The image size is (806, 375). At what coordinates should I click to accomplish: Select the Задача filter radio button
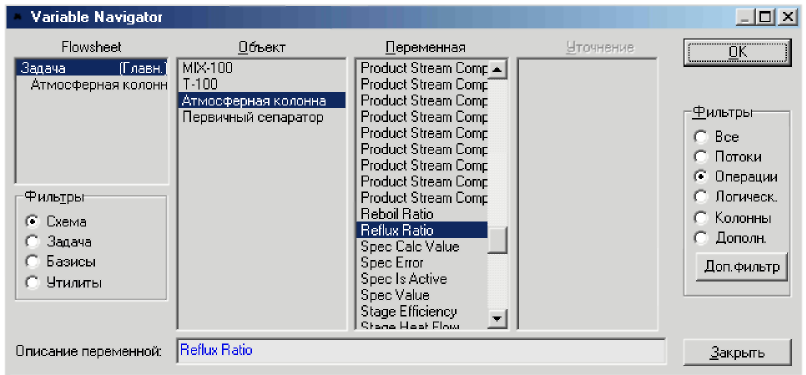(32, 241)
